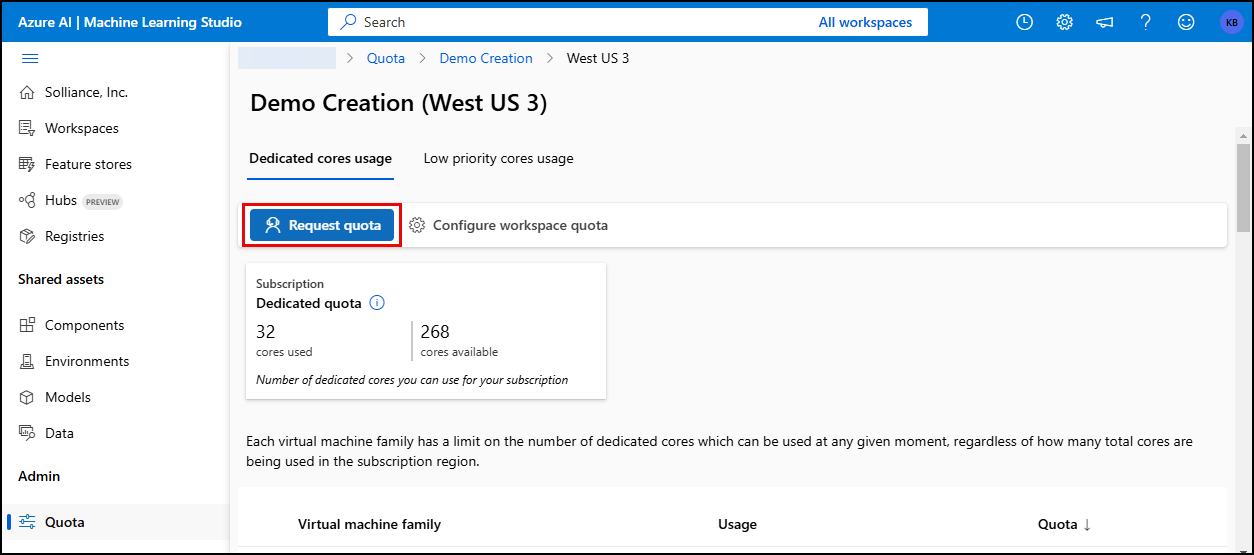The height and width of the screenshot is (555, 1254).
Task: Open KB account avatar
Action: coord(1231,22)
